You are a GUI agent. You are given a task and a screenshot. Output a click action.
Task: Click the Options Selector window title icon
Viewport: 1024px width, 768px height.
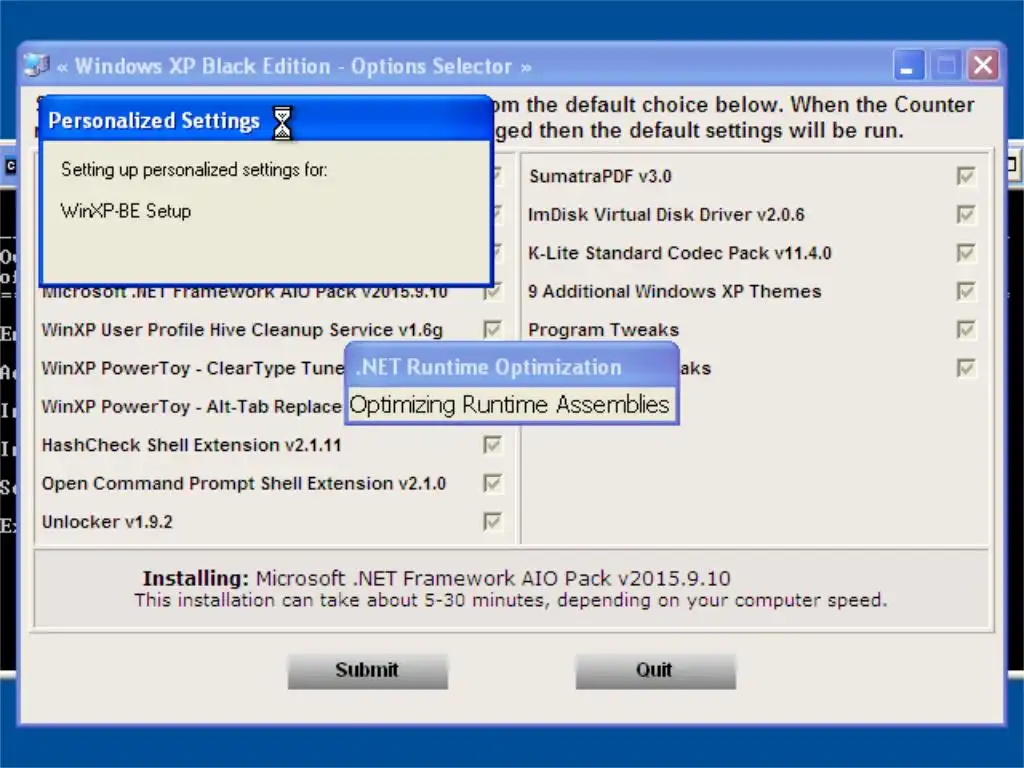(37, 65)
